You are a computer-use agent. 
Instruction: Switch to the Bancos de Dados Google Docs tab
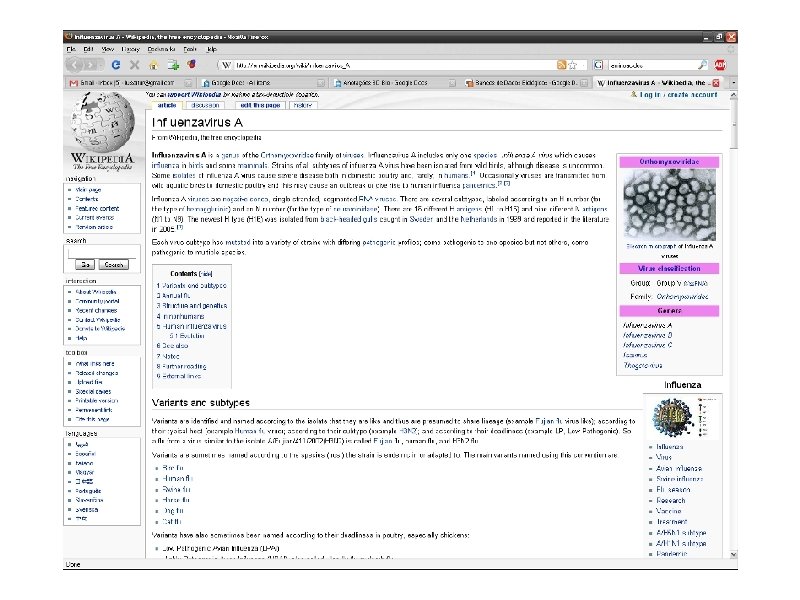coord(526,83)
